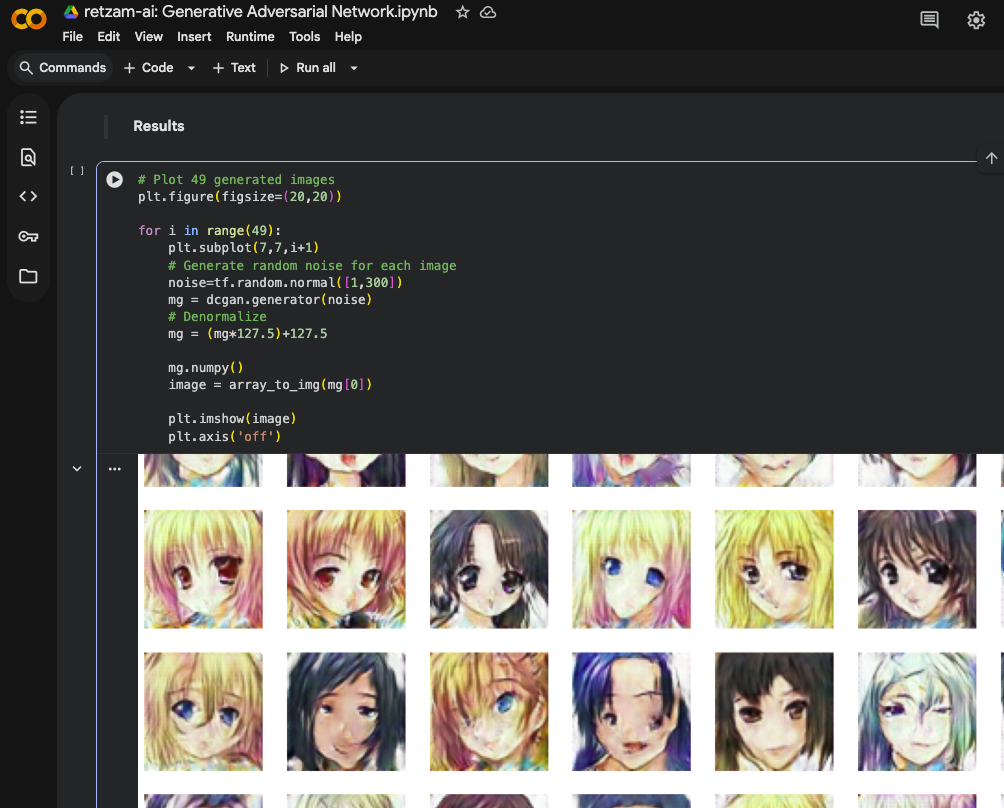Open the comments icon in the header
The height and width of the screenshot is (808, 1004).
click(x=929, y=20)
